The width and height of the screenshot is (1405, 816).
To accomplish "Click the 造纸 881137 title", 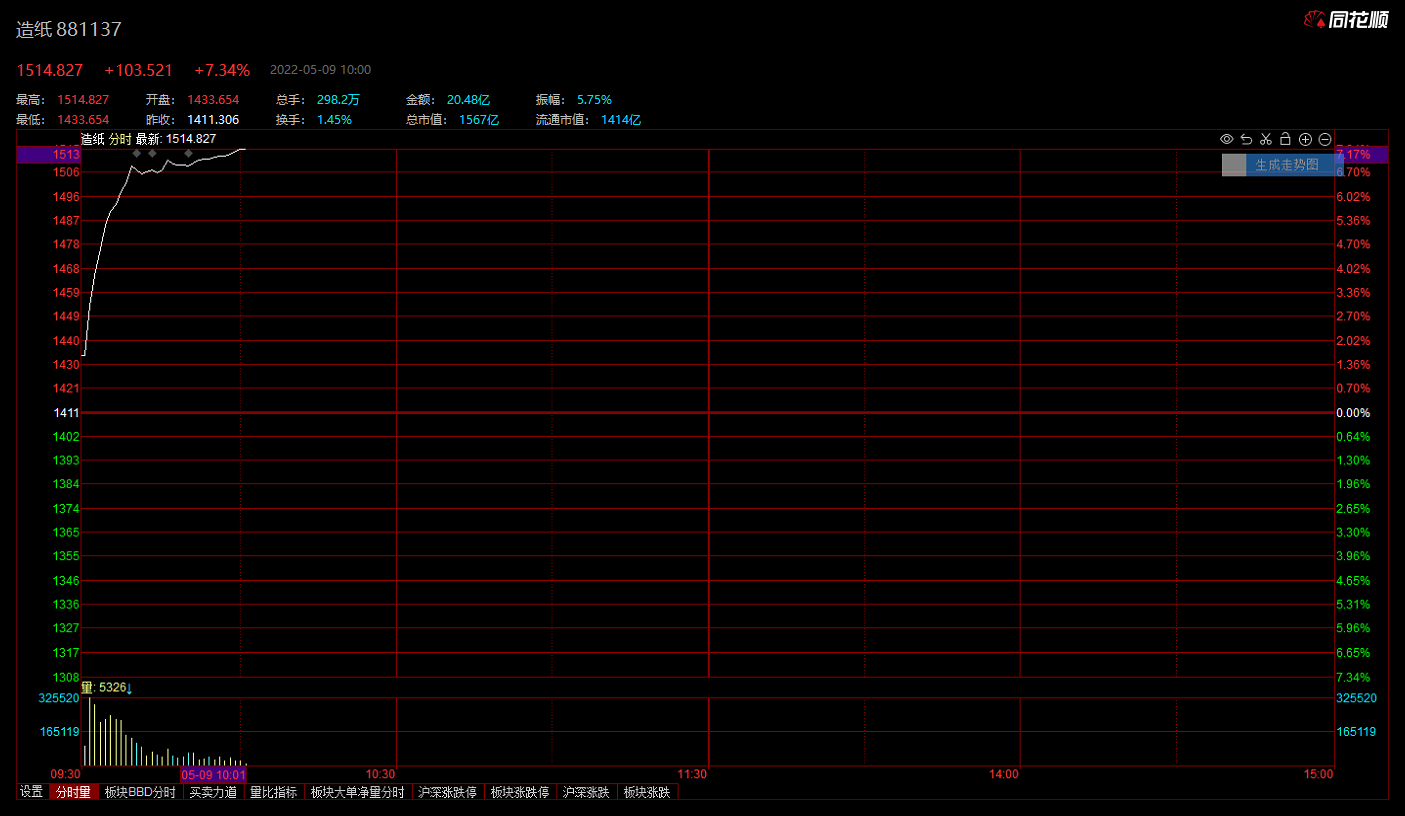I will [69, 29].
